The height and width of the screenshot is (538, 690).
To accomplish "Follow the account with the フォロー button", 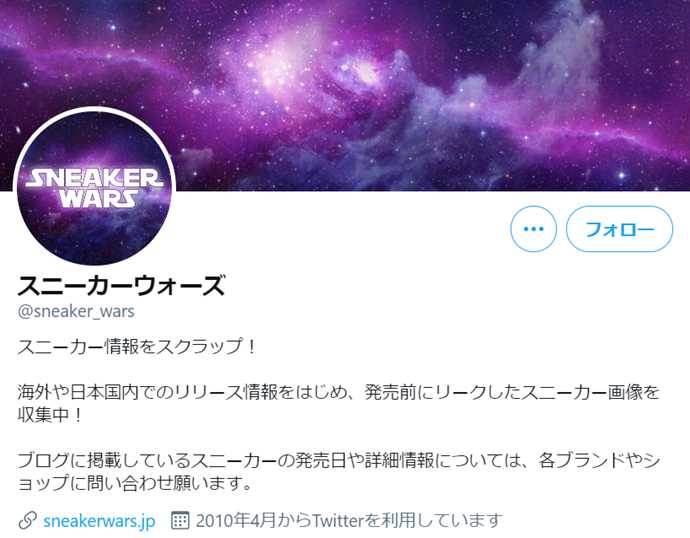I will (619, 229).
